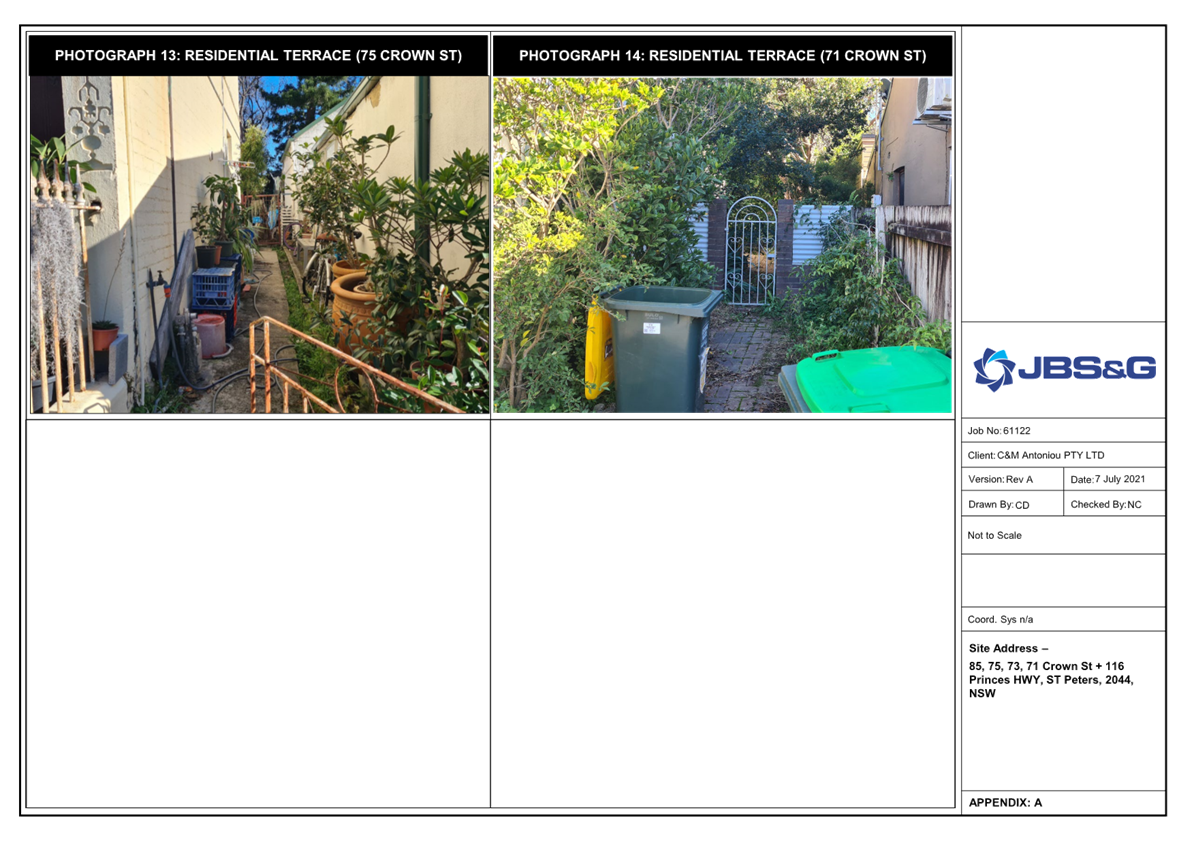Select the Photograph 13 title bar

[258, 56]
